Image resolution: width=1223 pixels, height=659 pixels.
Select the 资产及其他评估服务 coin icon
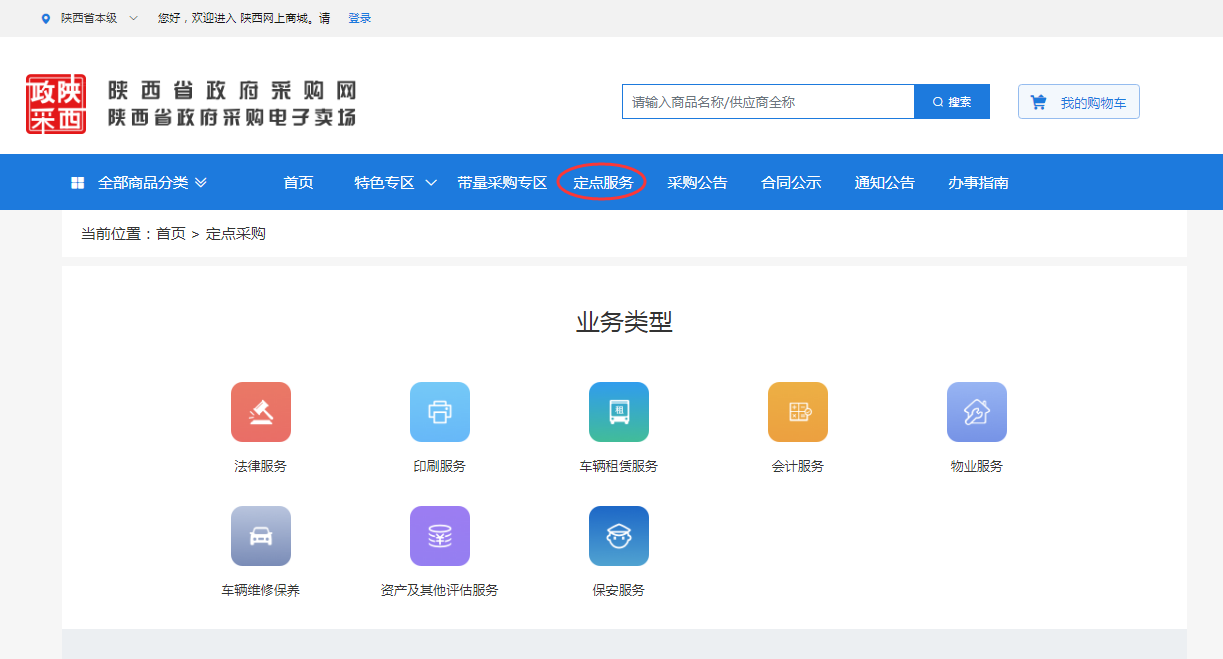click(x=440, y=536)
